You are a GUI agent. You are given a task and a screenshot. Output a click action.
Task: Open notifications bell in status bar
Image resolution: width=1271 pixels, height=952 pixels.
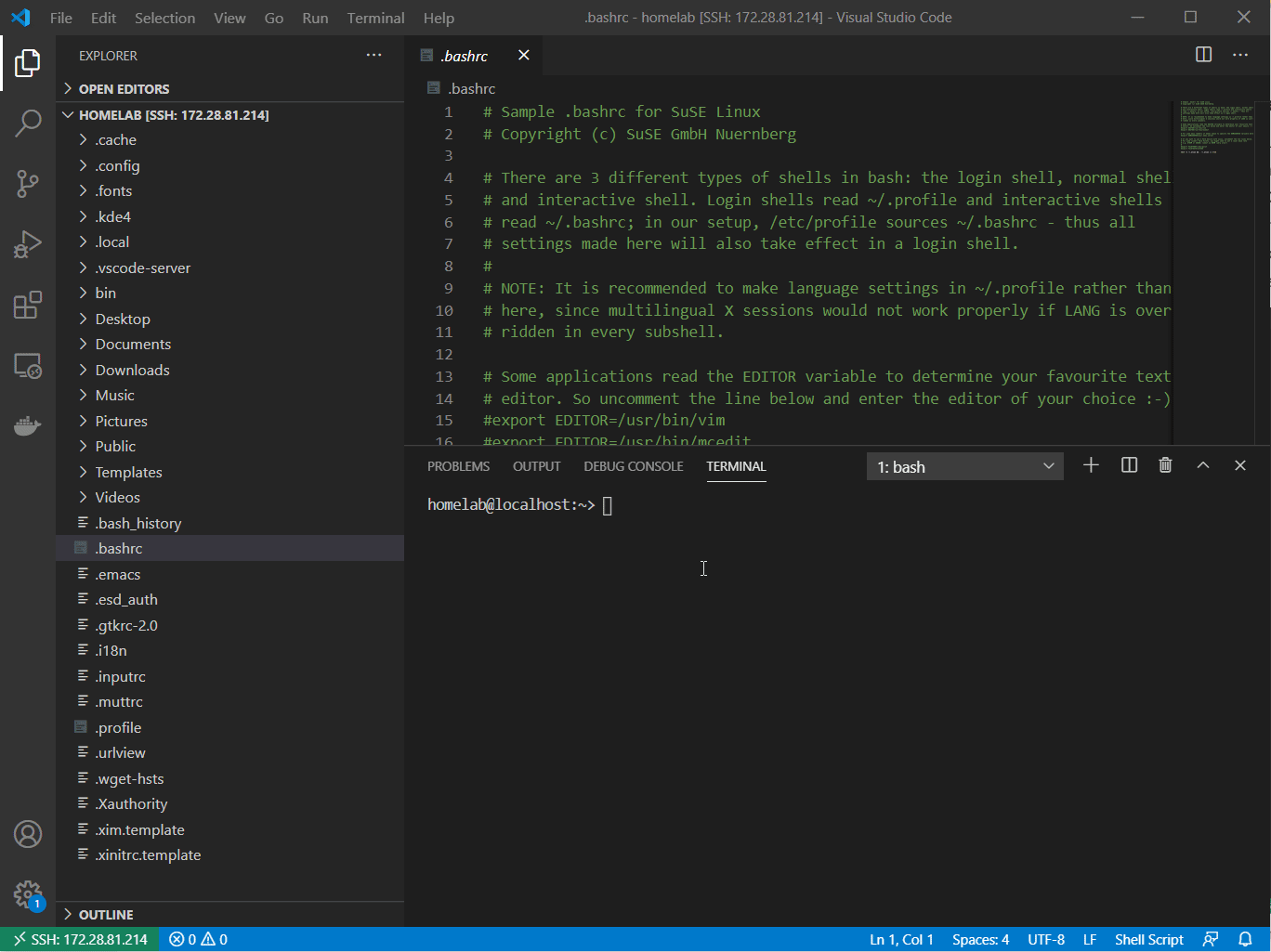coord(1245,939)
